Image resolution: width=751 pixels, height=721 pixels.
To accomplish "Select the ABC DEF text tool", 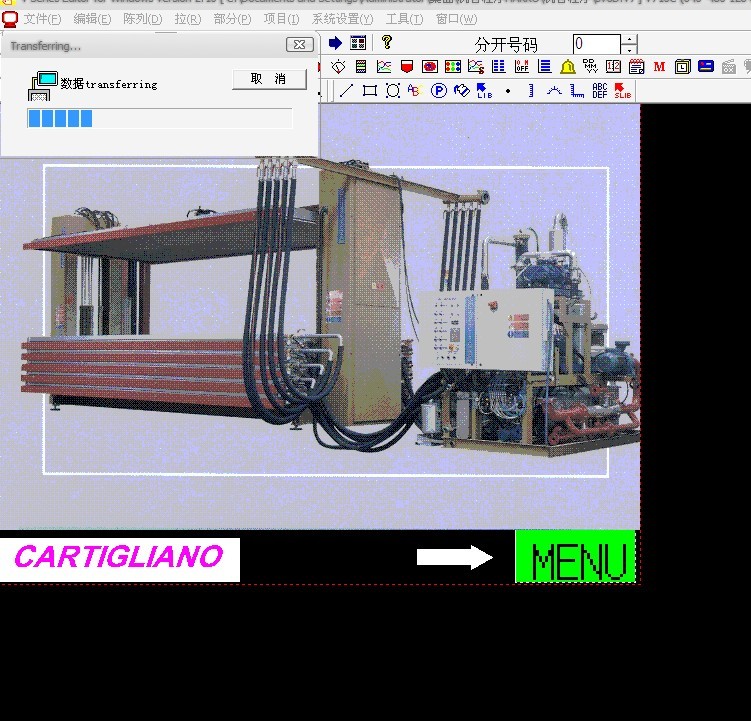I will (x=600, y=91).
